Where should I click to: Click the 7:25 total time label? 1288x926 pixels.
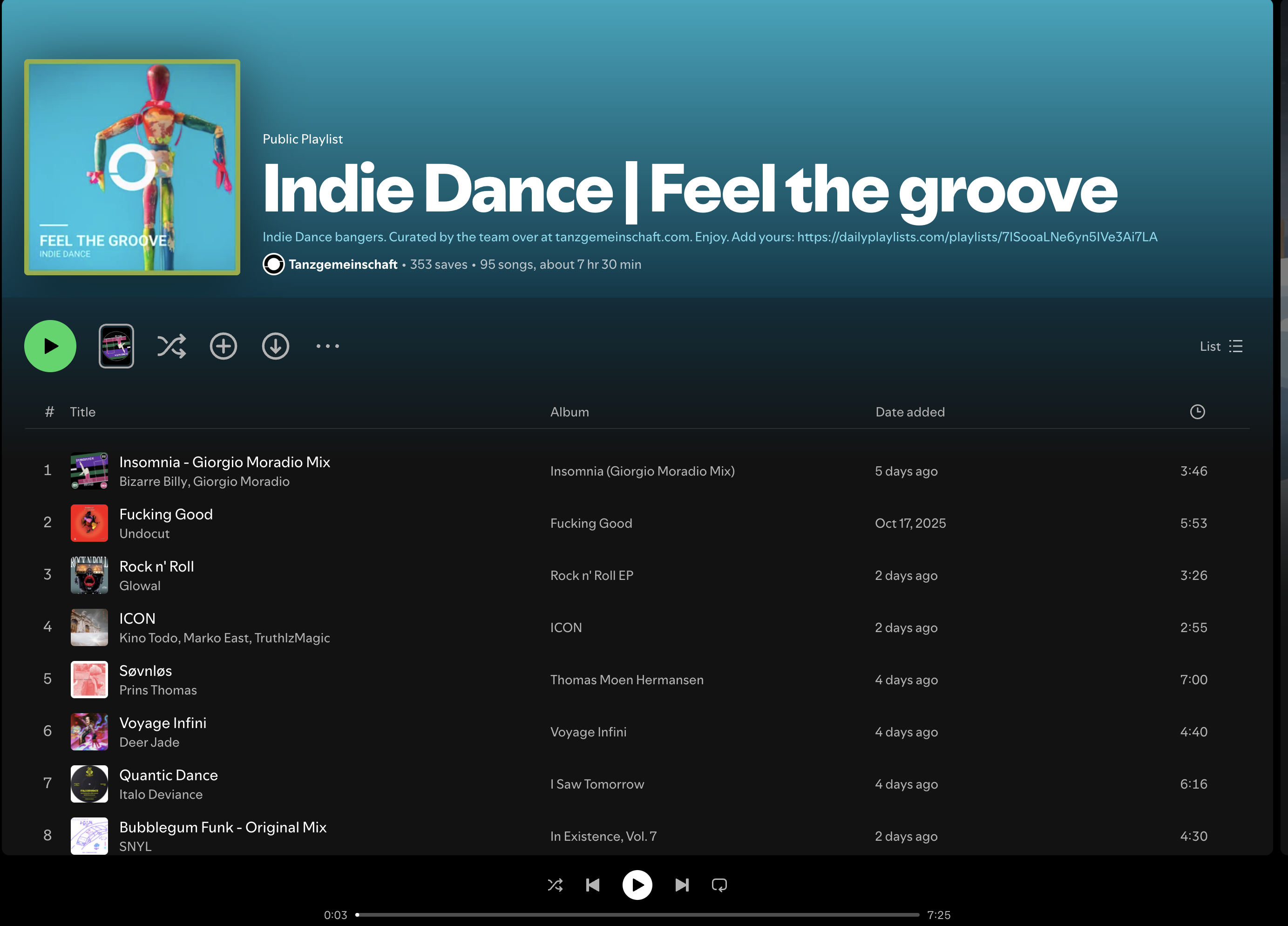click(x=939, y=915)
